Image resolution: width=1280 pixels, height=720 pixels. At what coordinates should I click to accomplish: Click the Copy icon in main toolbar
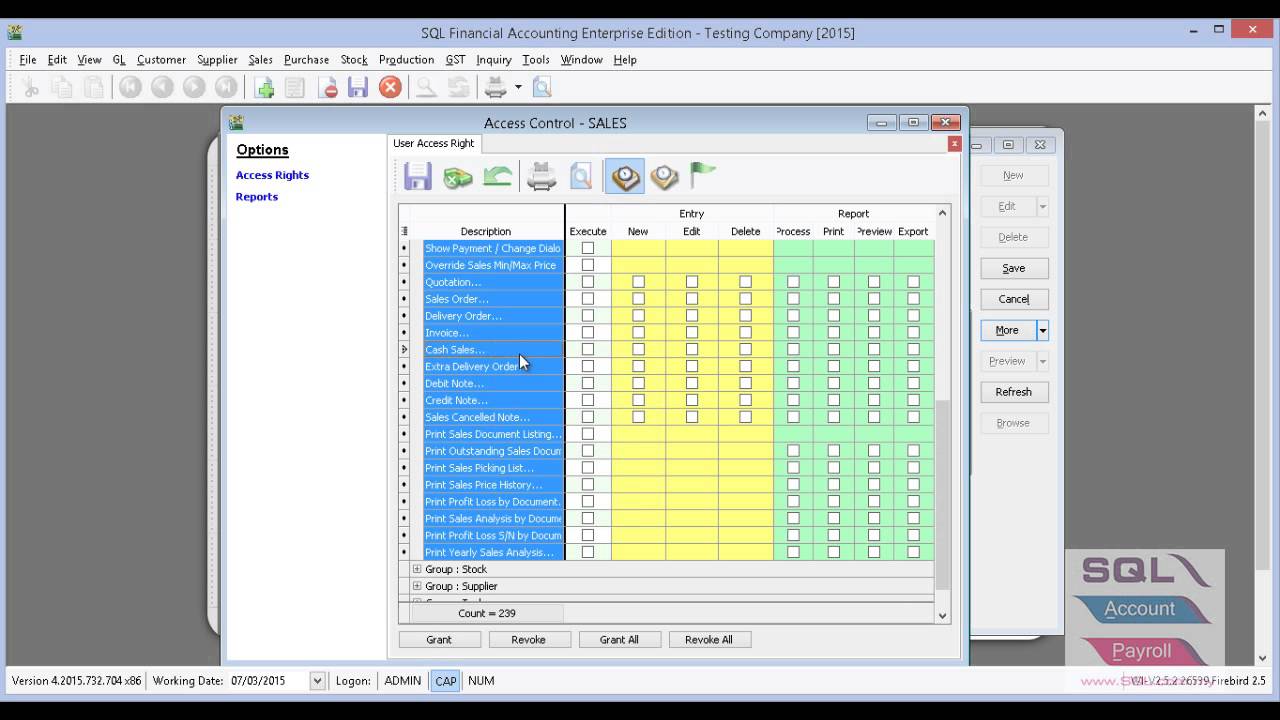(x=62, y=88)
